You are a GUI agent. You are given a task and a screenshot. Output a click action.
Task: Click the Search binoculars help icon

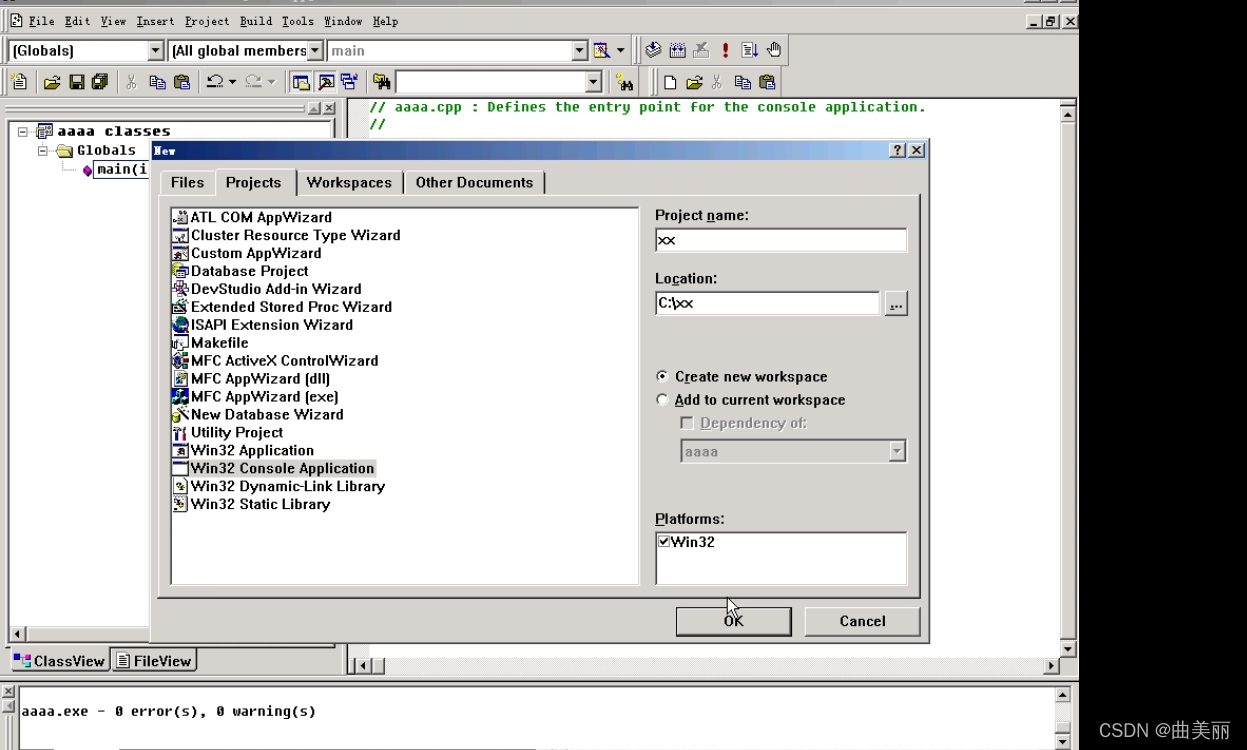point(624,82)
